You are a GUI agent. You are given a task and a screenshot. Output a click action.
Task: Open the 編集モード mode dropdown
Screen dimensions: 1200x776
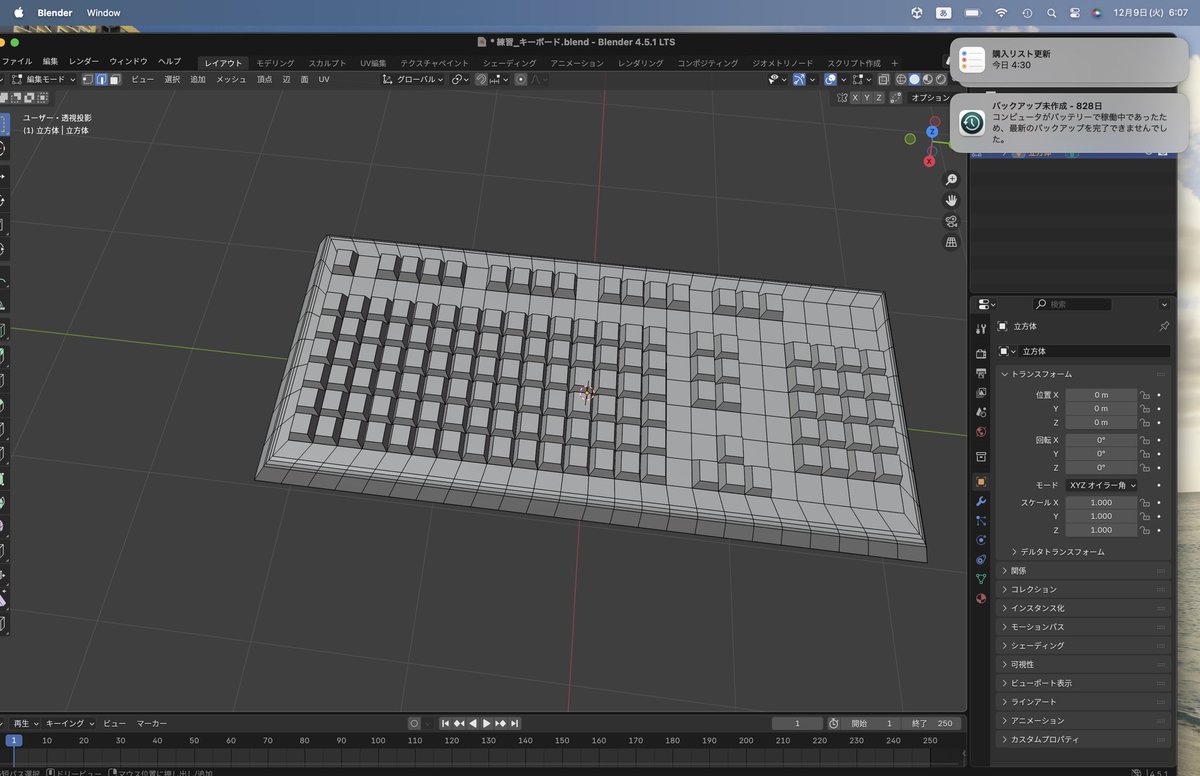pyautogui.click(x=43, y=79)
